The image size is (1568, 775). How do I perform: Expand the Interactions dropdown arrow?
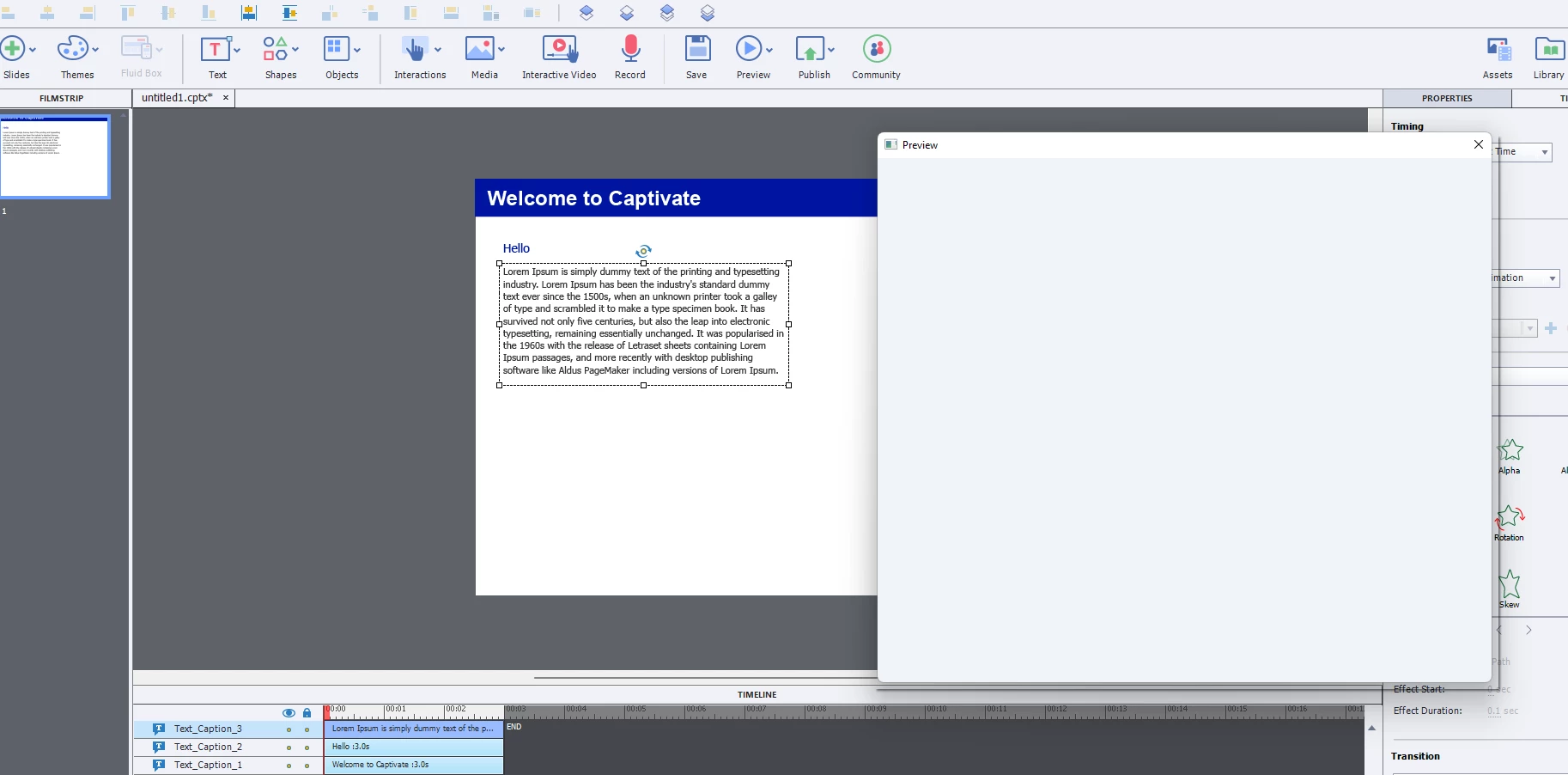click(438, 50)
